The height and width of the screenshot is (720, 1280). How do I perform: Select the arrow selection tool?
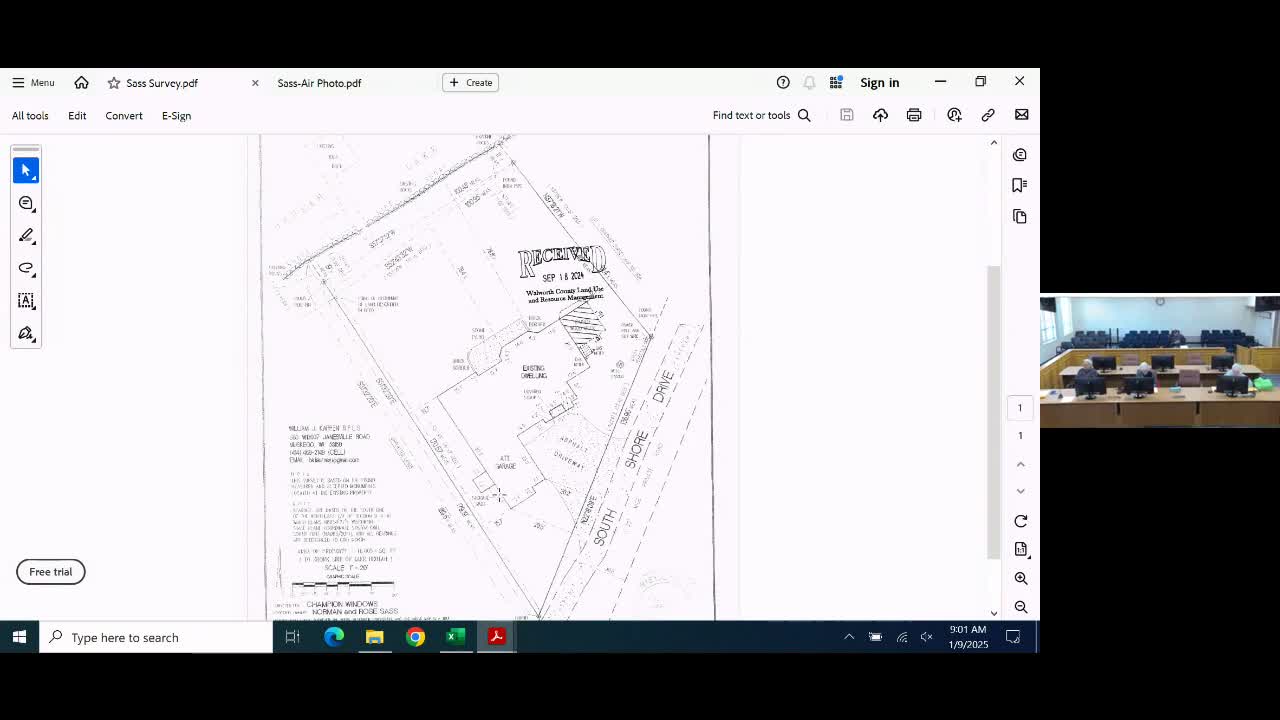[26, 170]
